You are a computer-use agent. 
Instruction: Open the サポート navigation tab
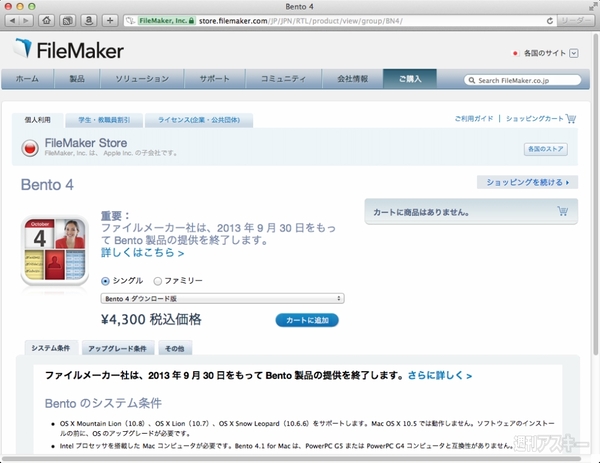click(x=215, y=79)
